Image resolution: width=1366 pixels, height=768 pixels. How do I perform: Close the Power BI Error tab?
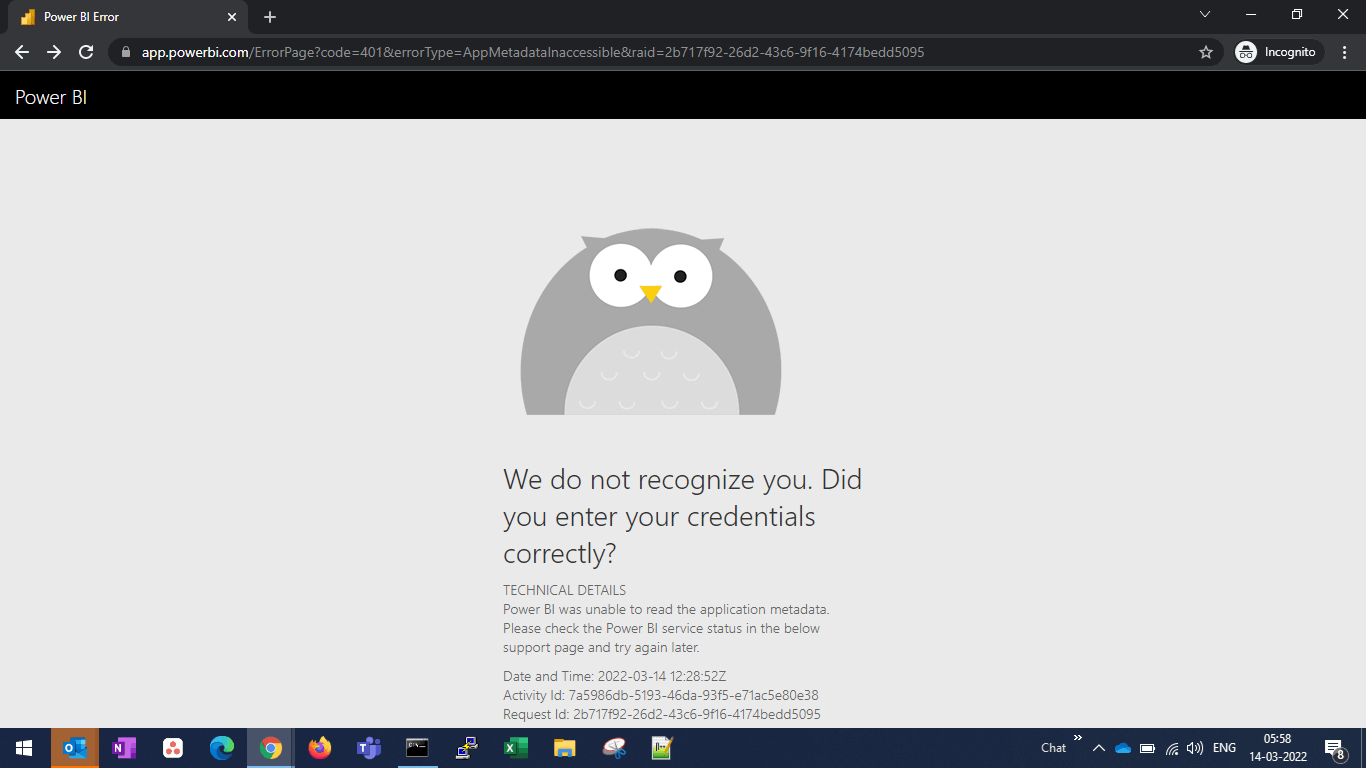(232, 17)
